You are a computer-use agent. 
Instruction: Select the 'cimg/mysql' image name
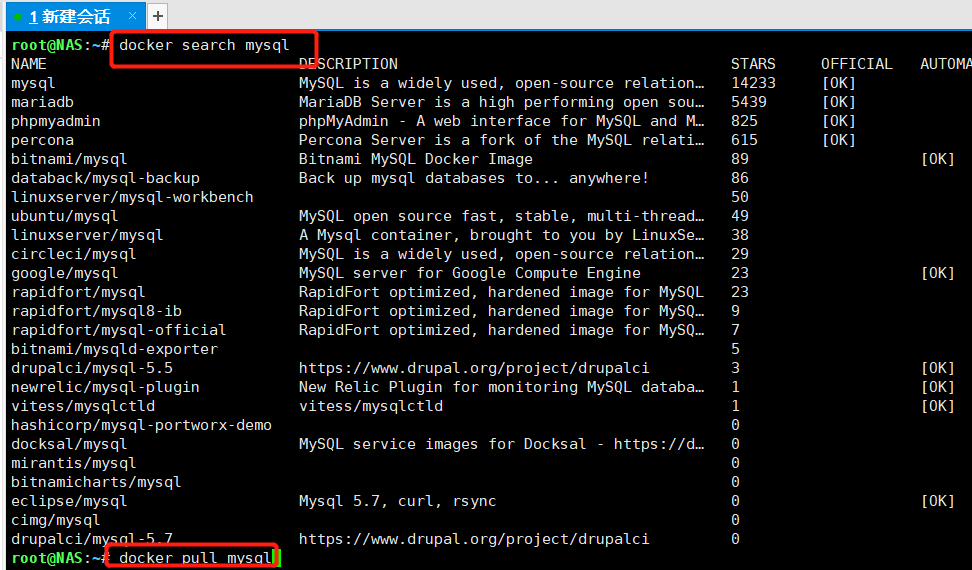point(55,520)
